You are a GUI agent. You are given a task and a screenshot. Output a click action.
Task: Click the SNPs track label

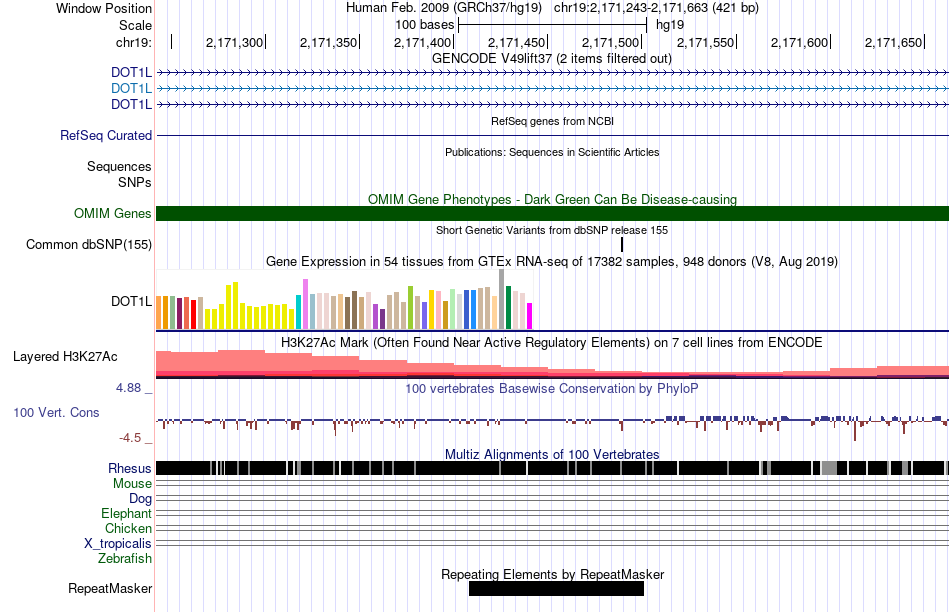(x=135, y=182)
